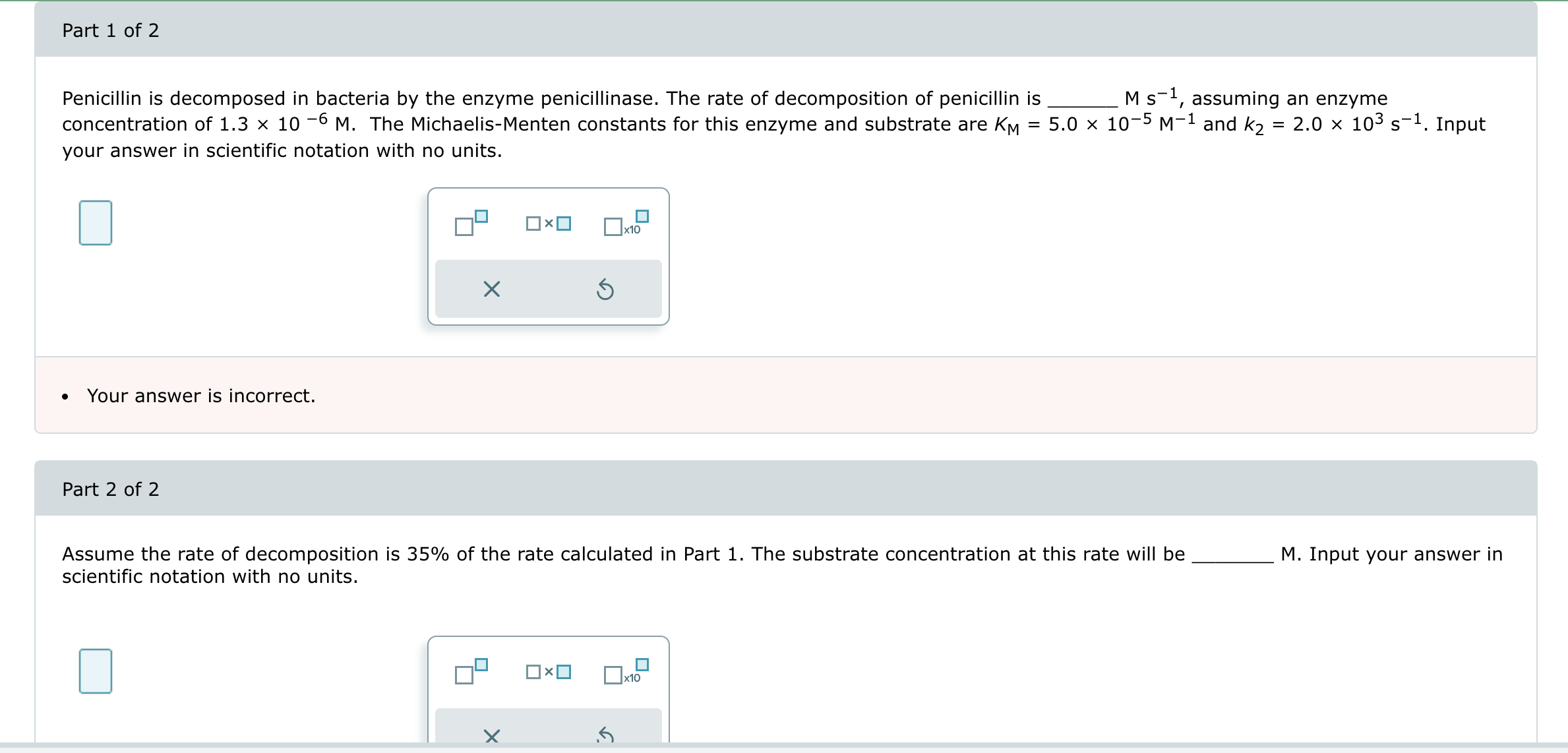Undo last entry in Part 2 palette
This screenshot has height=753, width=1568.
coord(605,735)
